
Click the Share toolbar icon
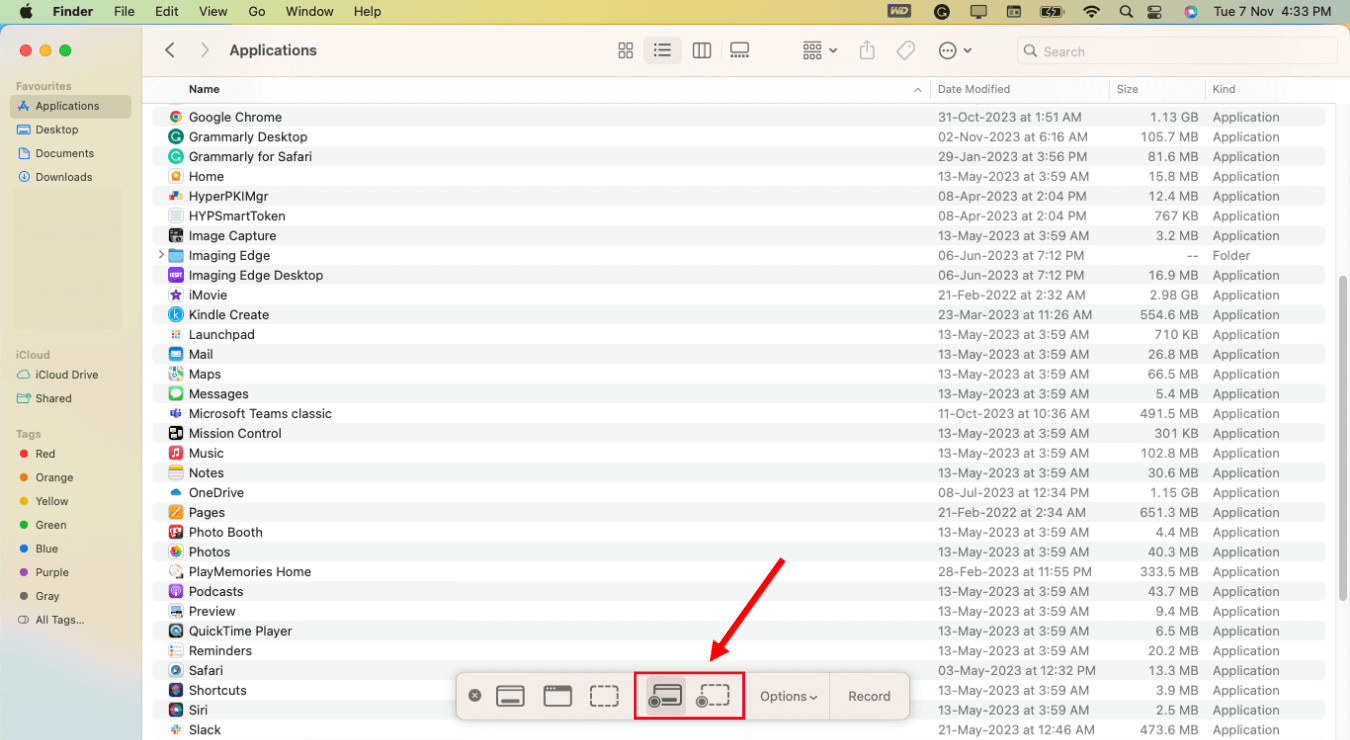tap(867, 50)
